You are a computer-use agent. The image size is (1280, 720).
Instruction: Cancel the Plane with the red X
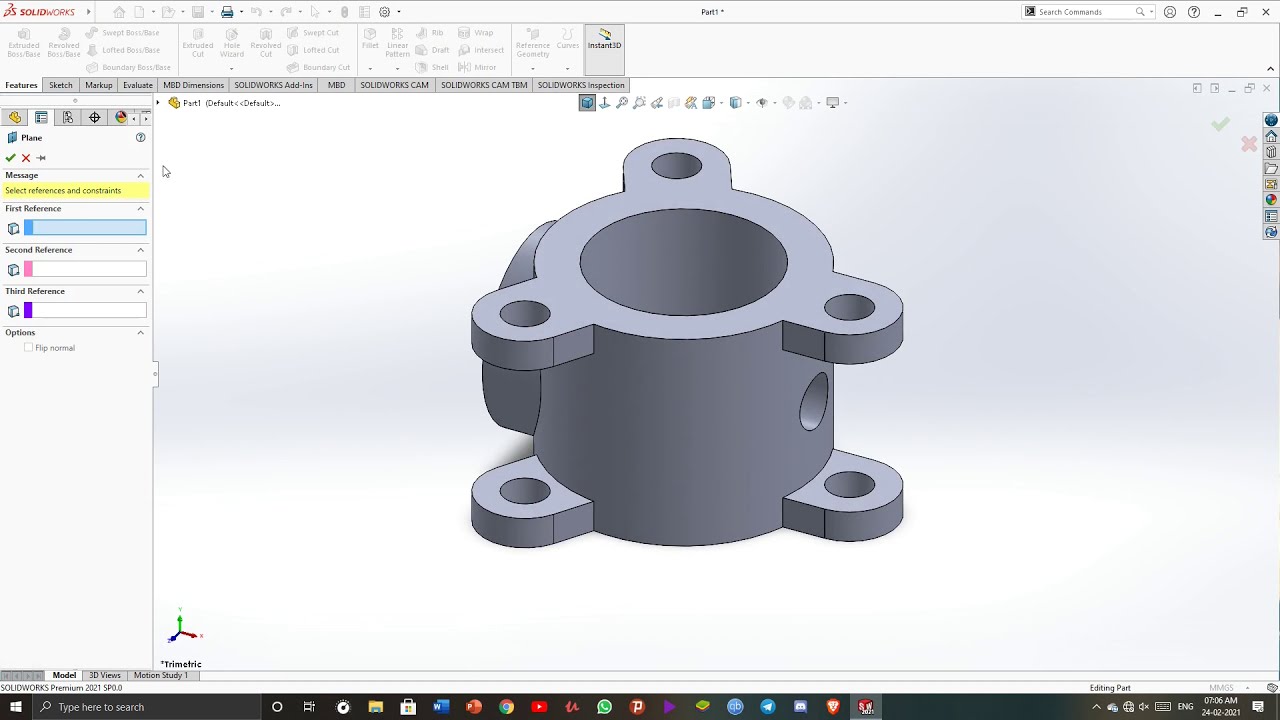[x=26, y=158]
